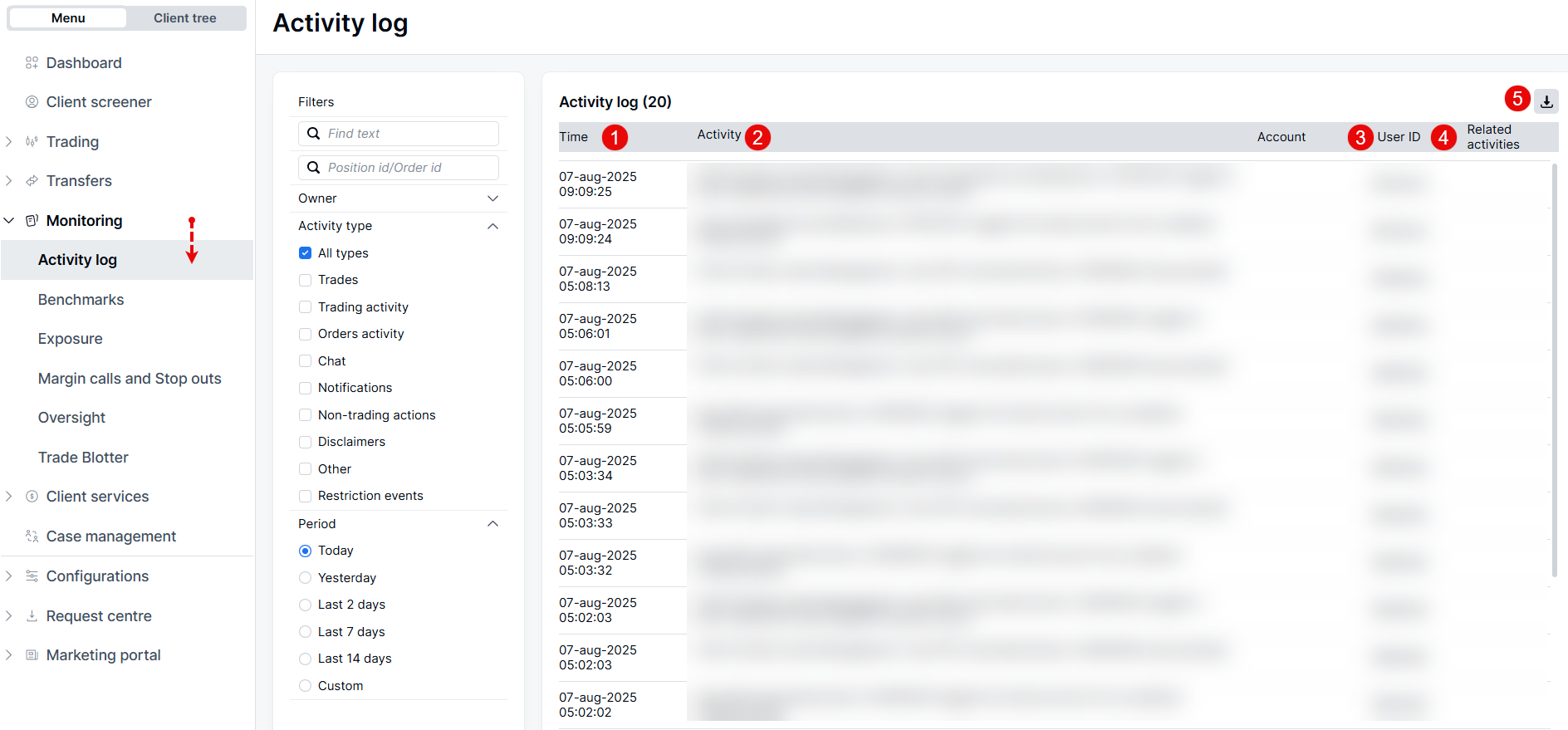Focus the Position id/Order id search field
This screenshot has width=1568, height=730.
point(407,168)
